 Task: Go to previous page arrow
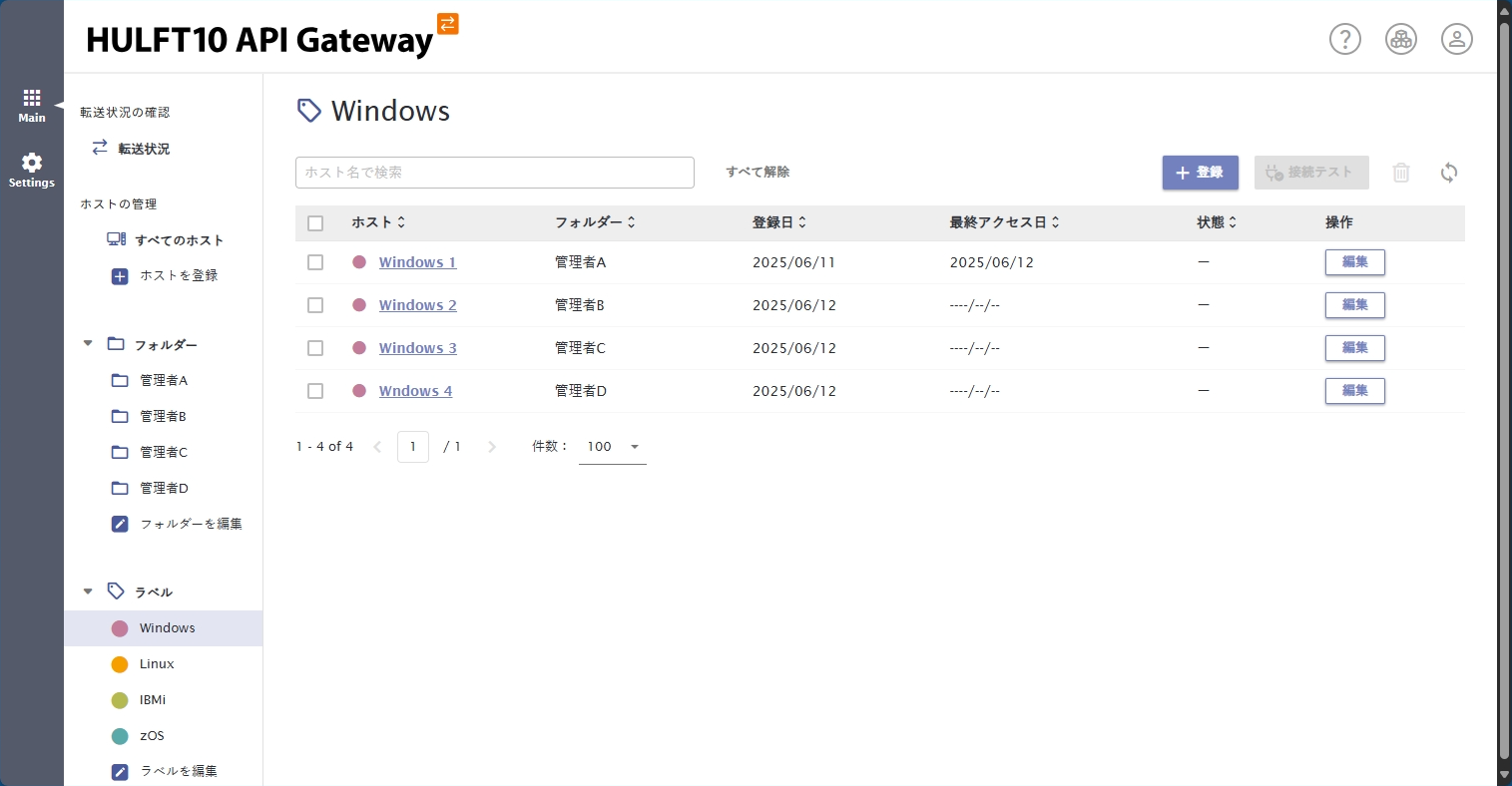[x=377, y=447]
